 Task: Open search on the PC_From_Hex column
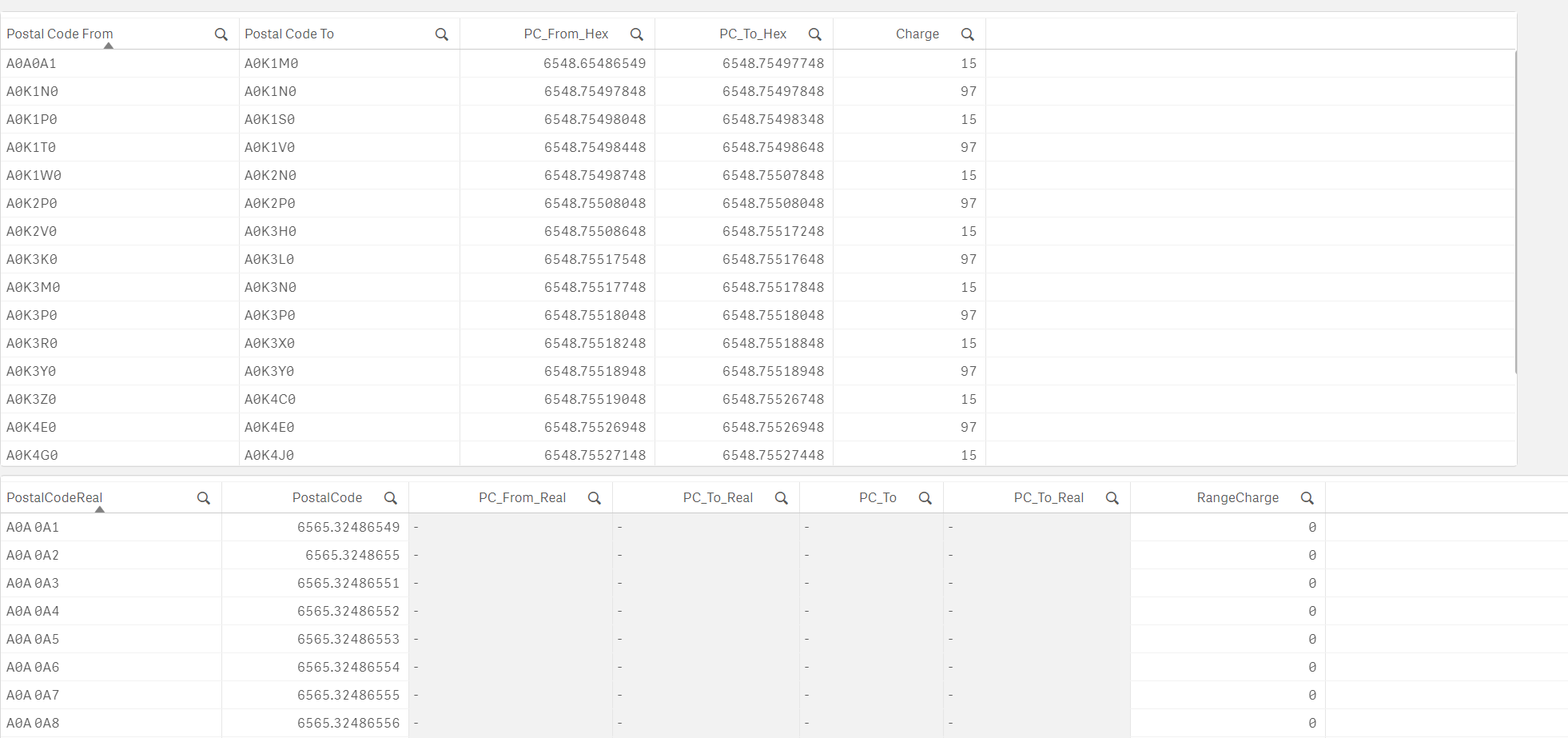click(636, 34)
